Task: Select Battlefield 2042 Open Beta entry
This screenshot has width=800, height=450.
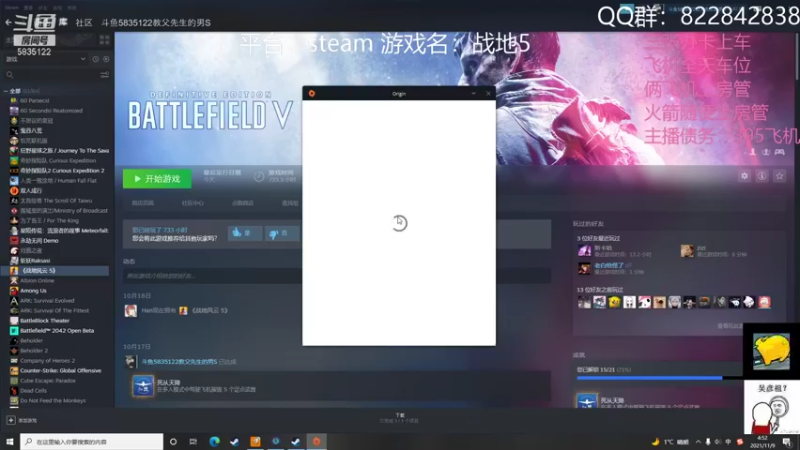Action: click(59, 331)
